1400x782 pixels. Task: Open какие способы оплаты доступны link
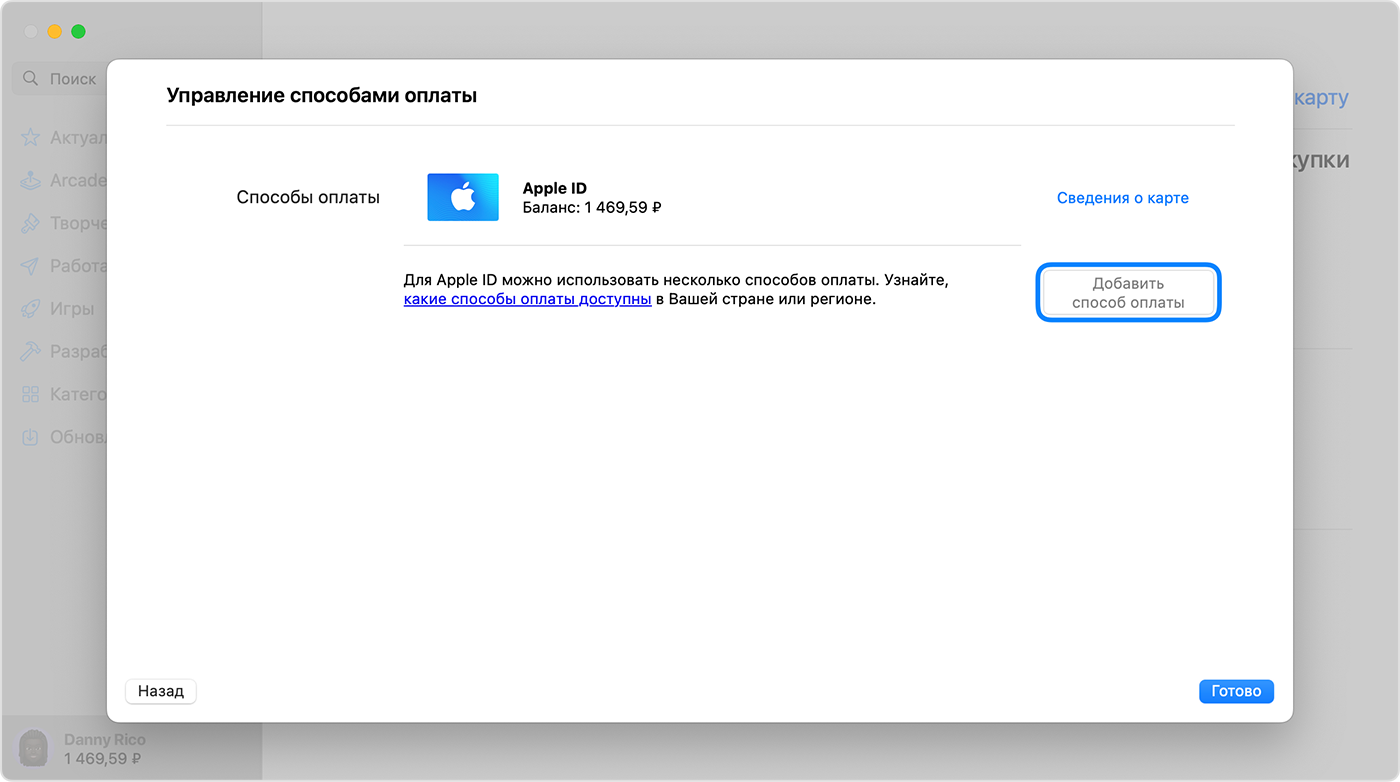(x=528, y=299)
